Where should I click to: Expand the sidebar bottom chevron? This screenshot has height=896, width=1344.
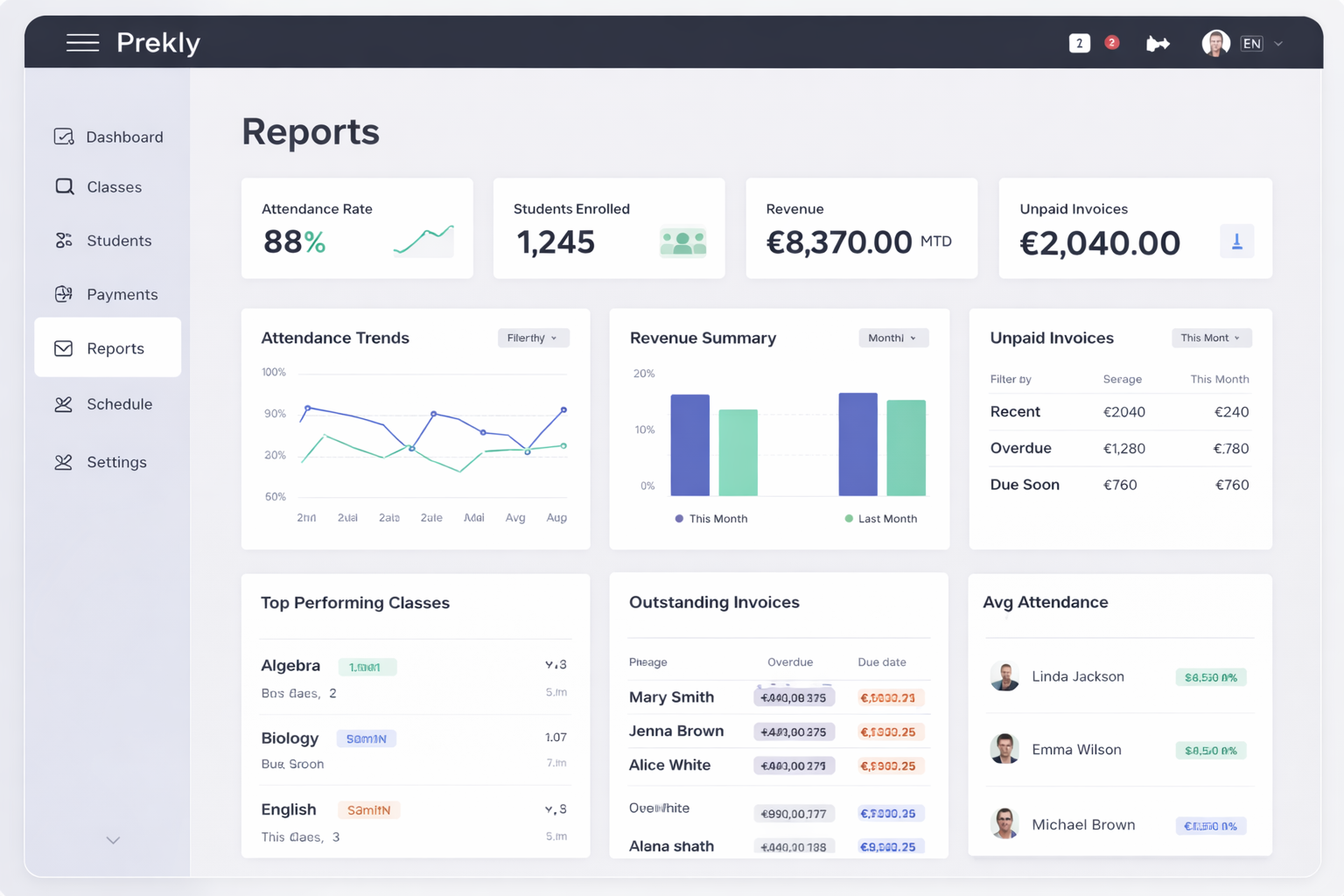(x=113, y=840)
